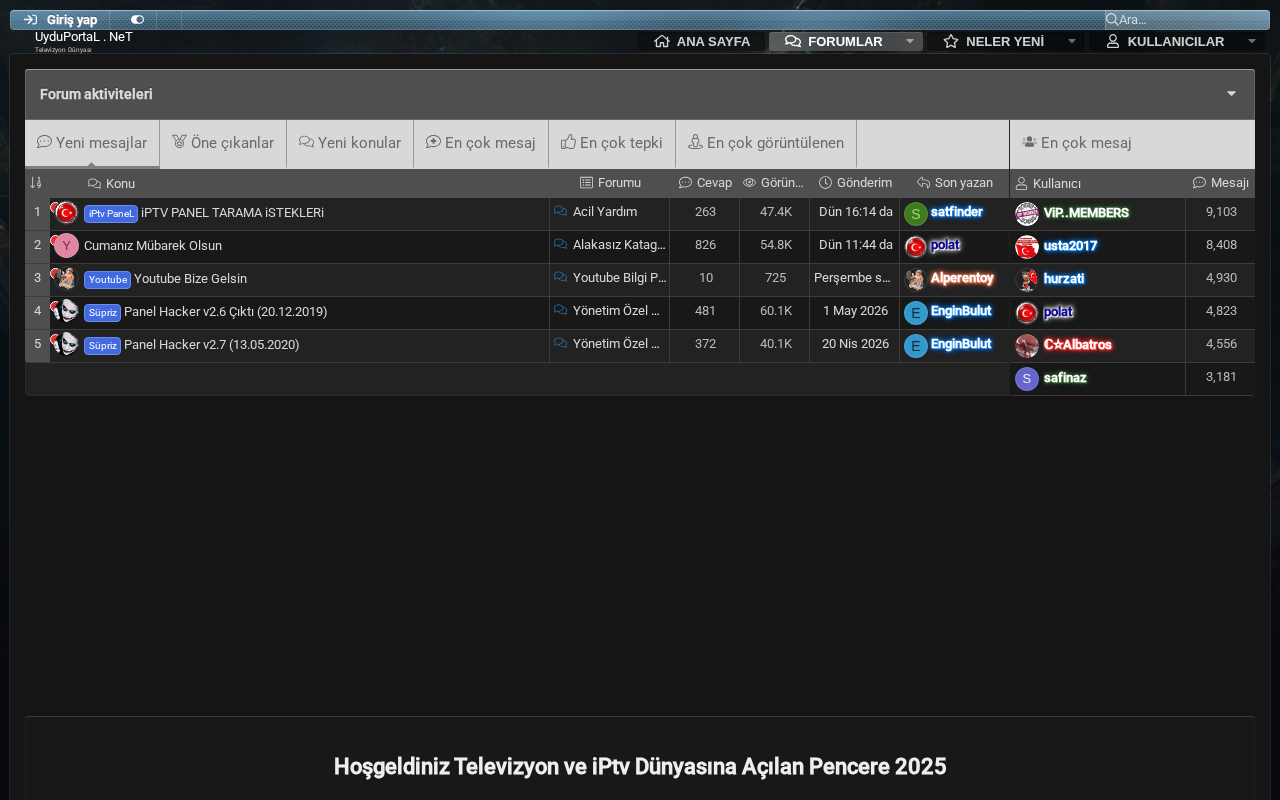The image size is (1280, 800).
Task: Open the ANA SAYFA home menu
Action: [x=702, y=41]
